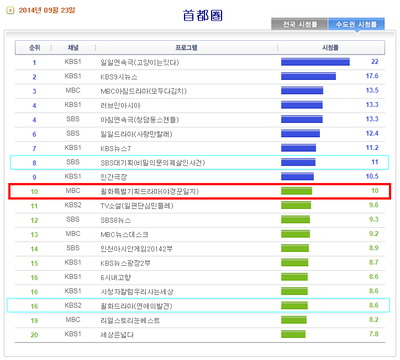The height and width of the screenshot is (360, 400).
Task: Click the rating value 12.4
Action: [x=372, y=133]
